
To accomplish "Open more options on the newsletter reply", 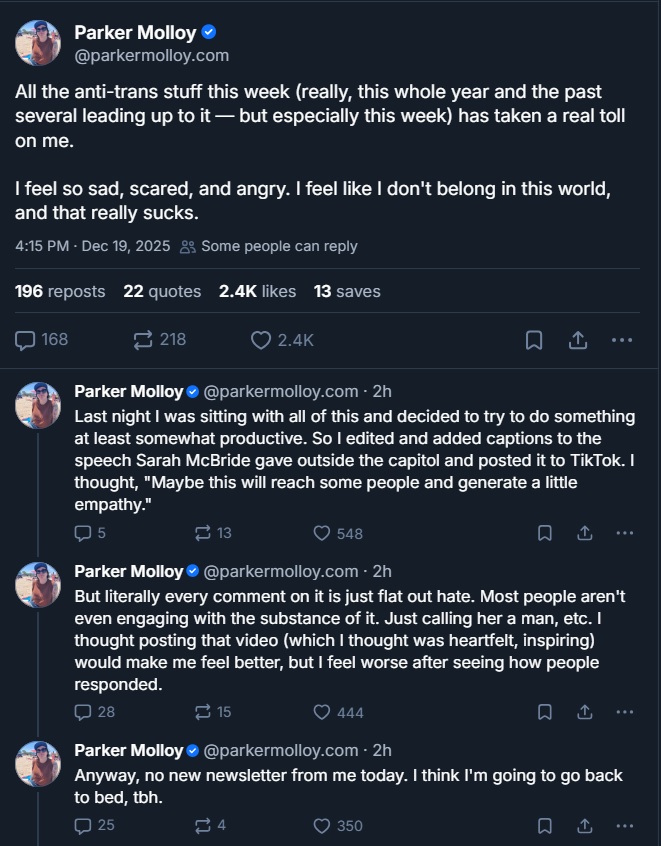I will click(x=625, y=826).
